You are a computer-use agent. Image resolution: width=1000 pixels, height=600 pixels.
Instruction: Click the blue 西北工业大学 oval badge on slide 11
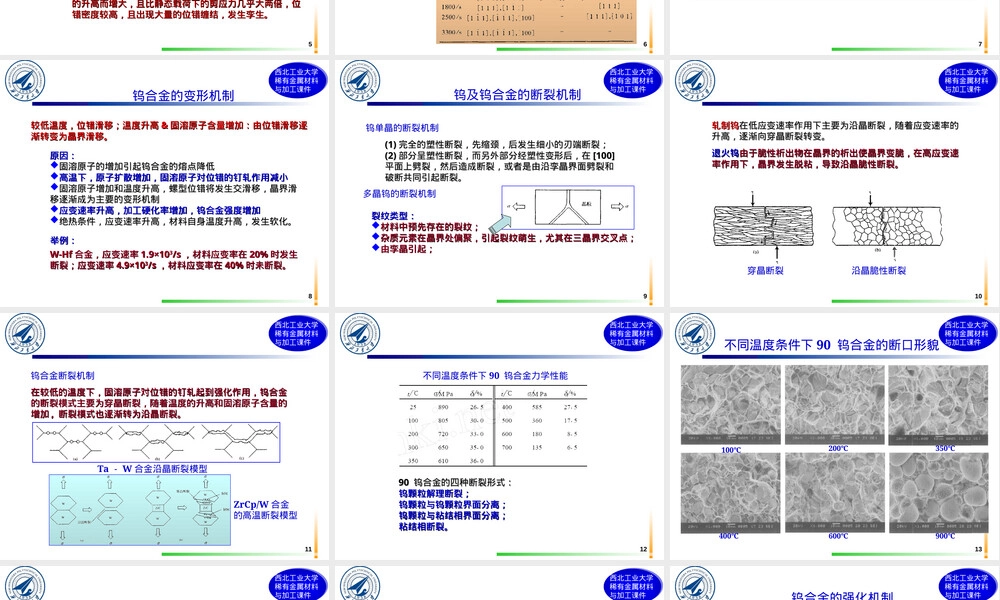(297, 333)
